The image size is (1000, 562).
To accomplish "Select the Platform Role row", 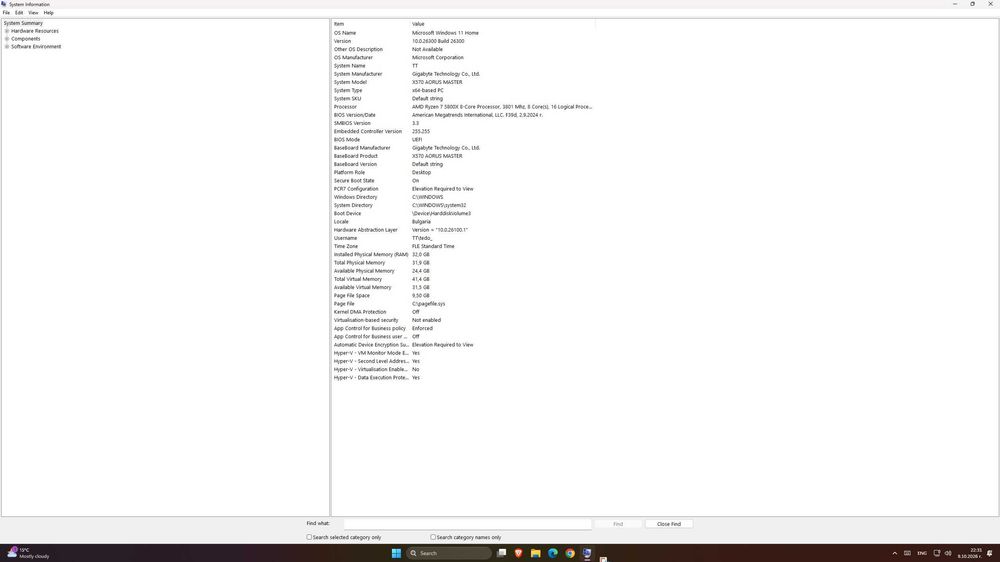I will tap(464, 172).
